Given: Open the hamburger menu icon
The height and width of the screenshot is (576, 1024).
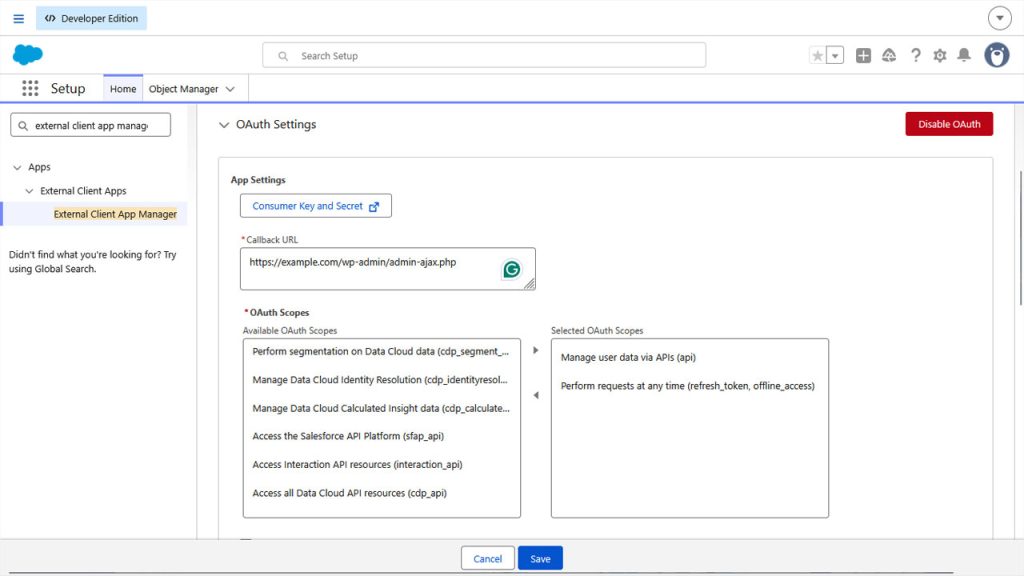Looking at the screenshot, I should coord(18,18).
